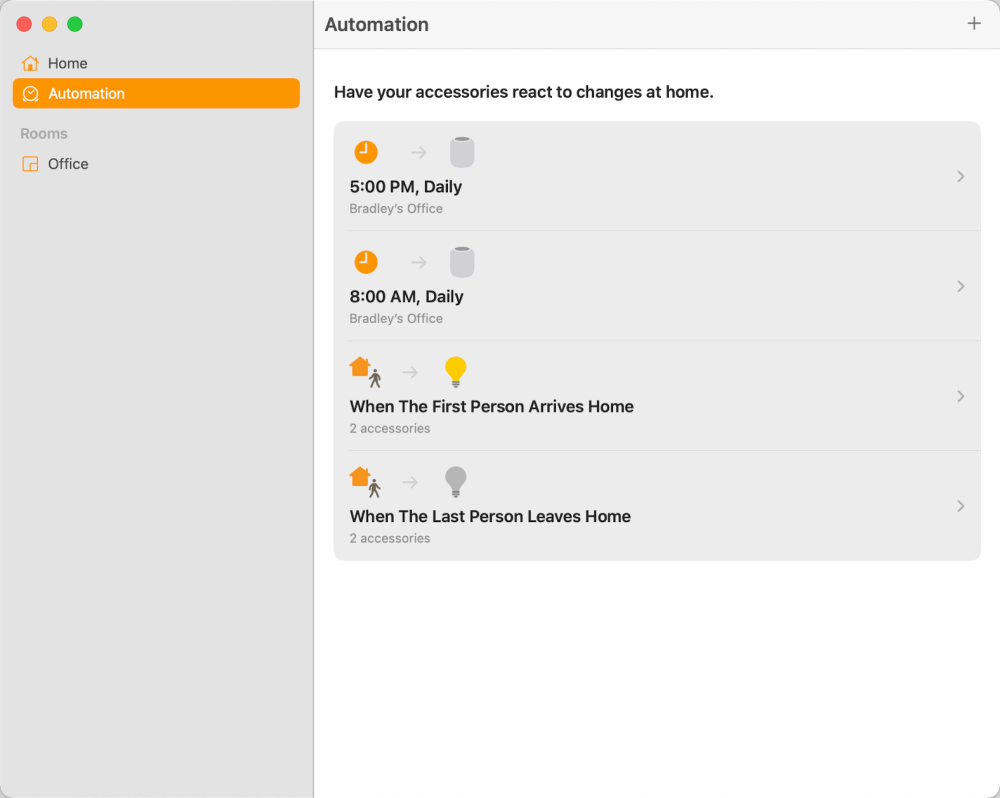The width and height of the screenshot is (1000, 798).
Task: Expand the 8:00 AM Daily automation chevron
Action: click(960, 286)
